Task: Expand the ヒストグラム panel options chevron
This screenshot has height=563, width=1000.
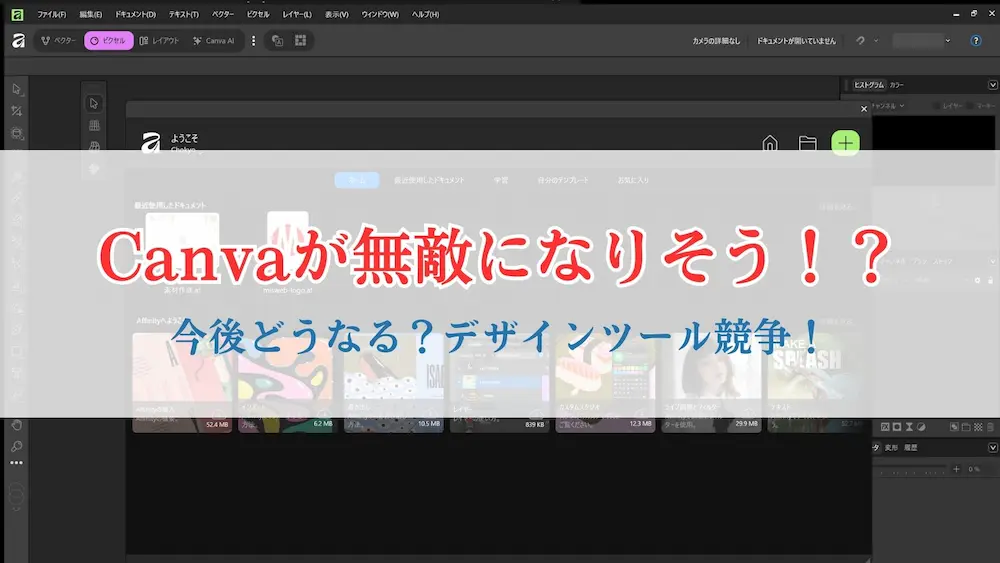Action: [992, 85]
